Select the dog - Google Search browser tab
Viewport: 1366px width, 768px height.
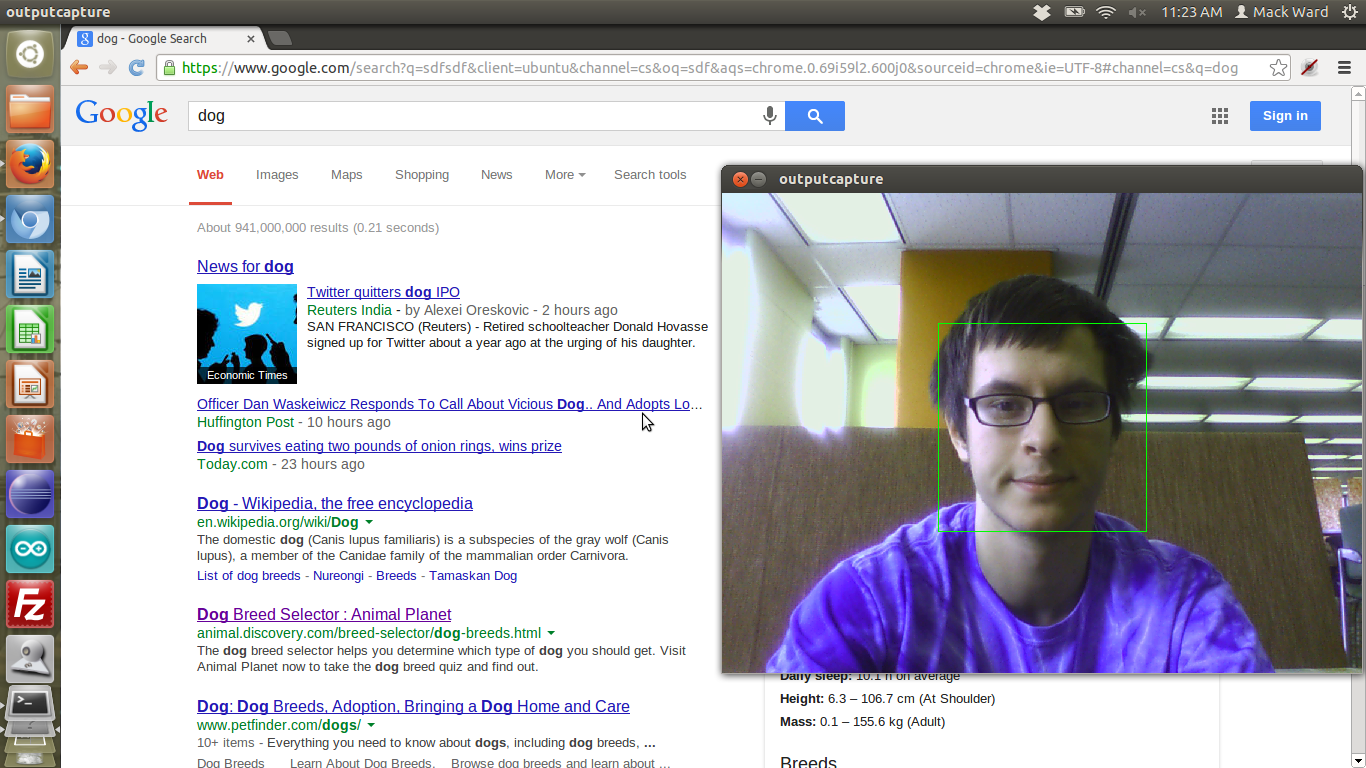tap(166, 38)
